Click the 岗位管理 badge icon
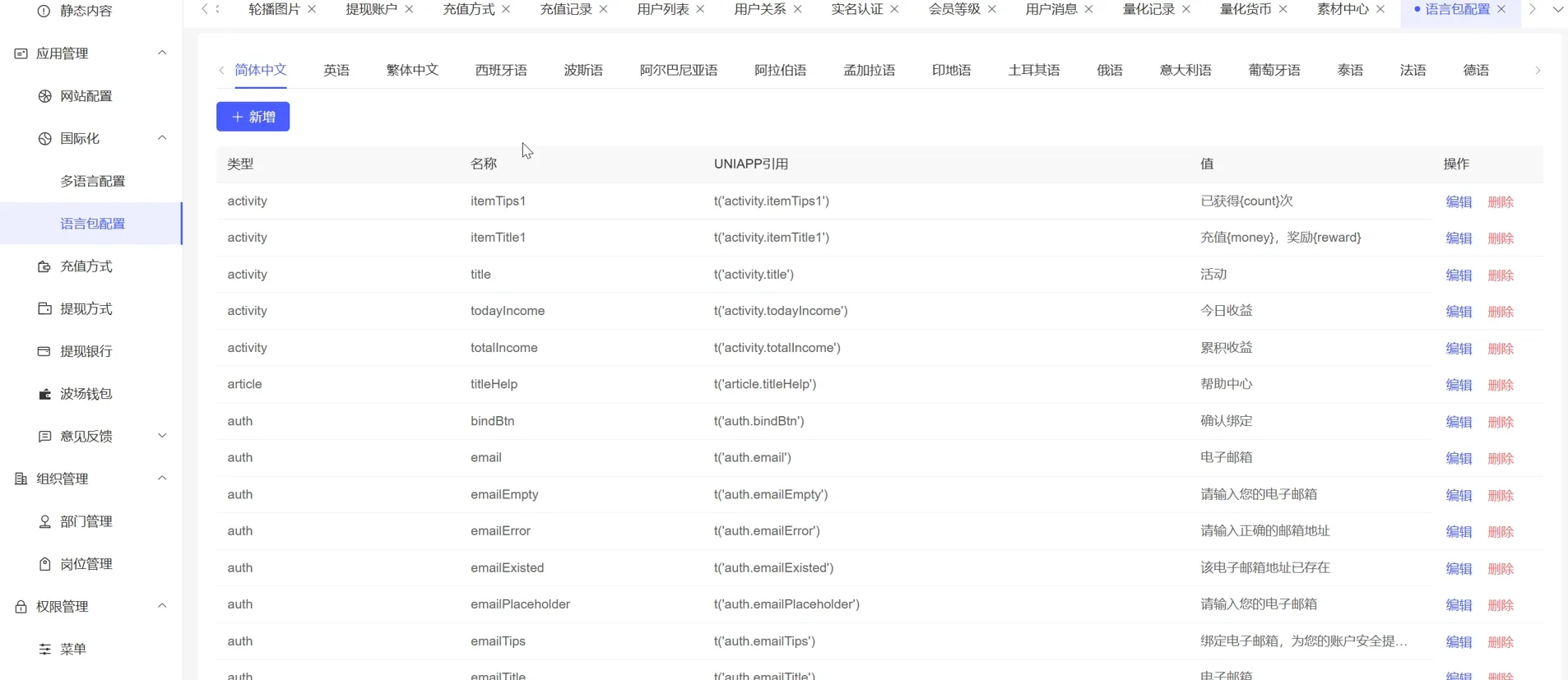 (x=44, y=564)
